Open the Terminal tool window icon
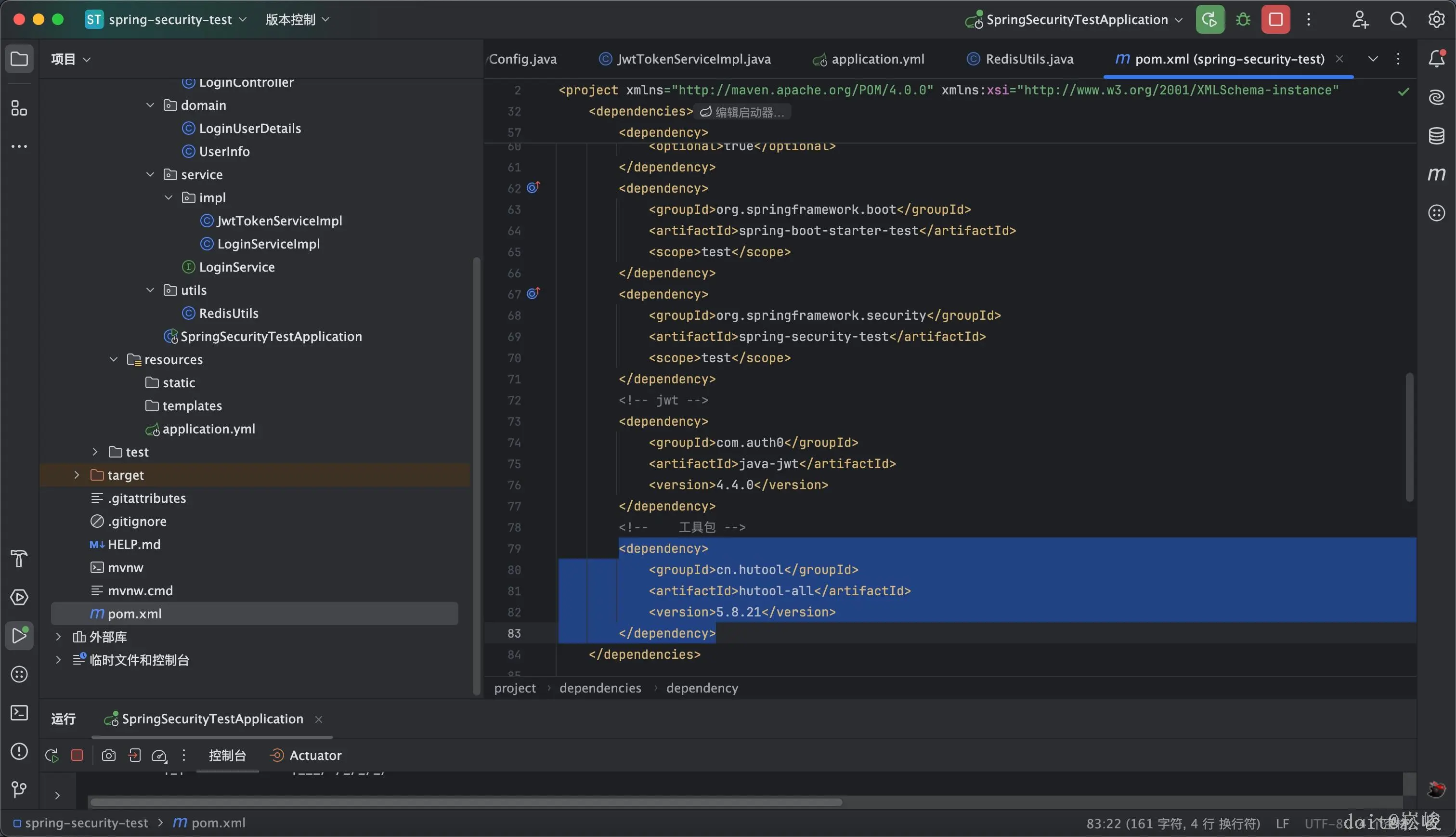1456x837 pixels. pyautogui.click(x=19, y=713)
